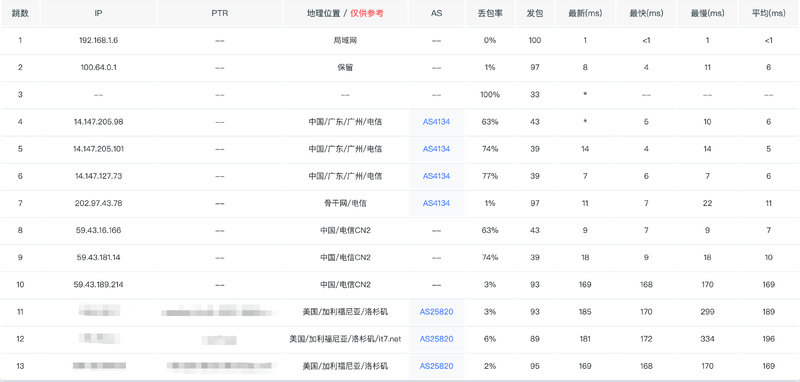Click the 100% packet loss cell
The width and height of the screenshot is (800, 382).
(x=490, y=94)
